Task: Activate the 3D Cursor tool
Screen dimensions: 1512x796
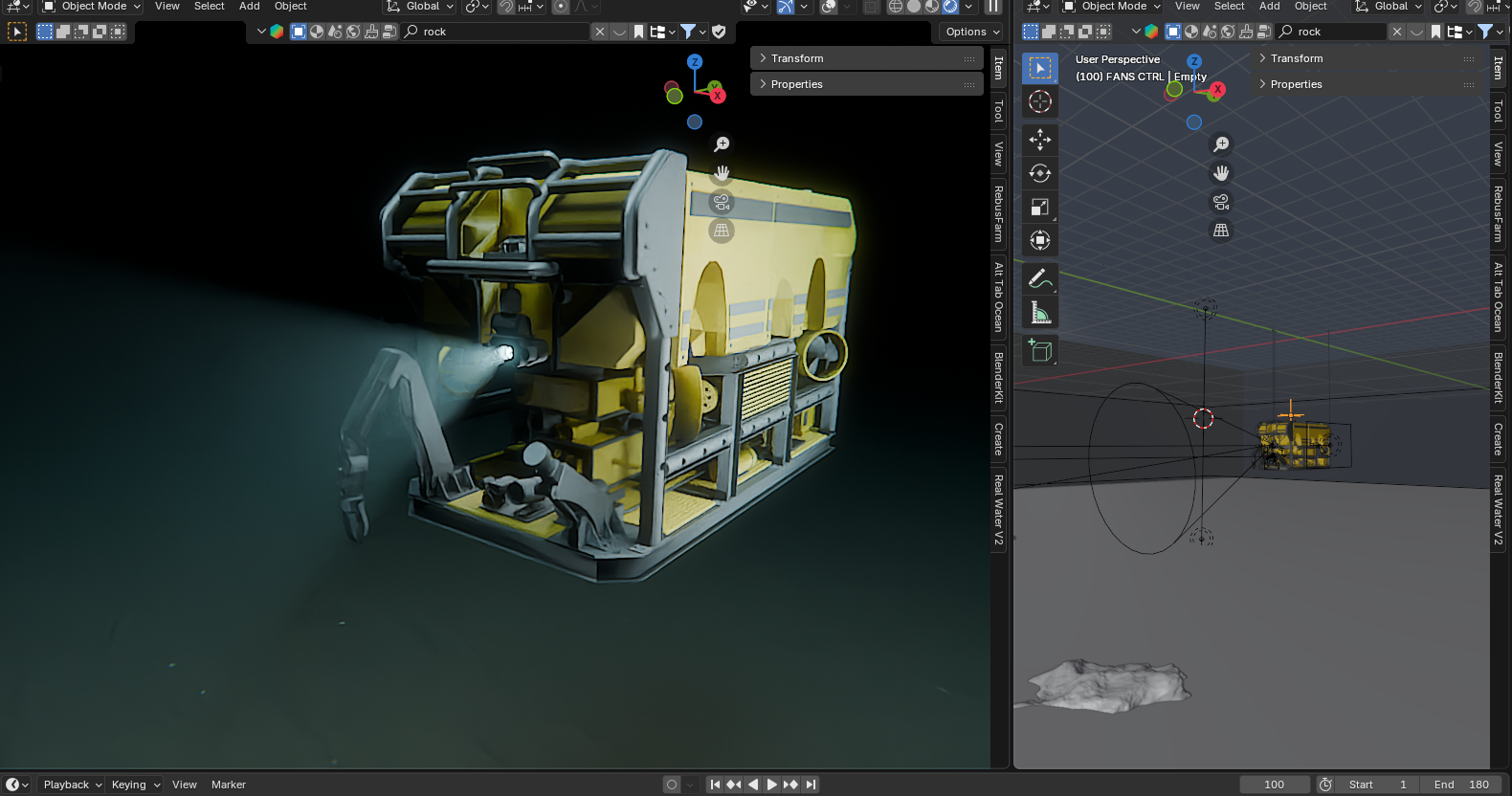Action: (x=1040, y=101)
